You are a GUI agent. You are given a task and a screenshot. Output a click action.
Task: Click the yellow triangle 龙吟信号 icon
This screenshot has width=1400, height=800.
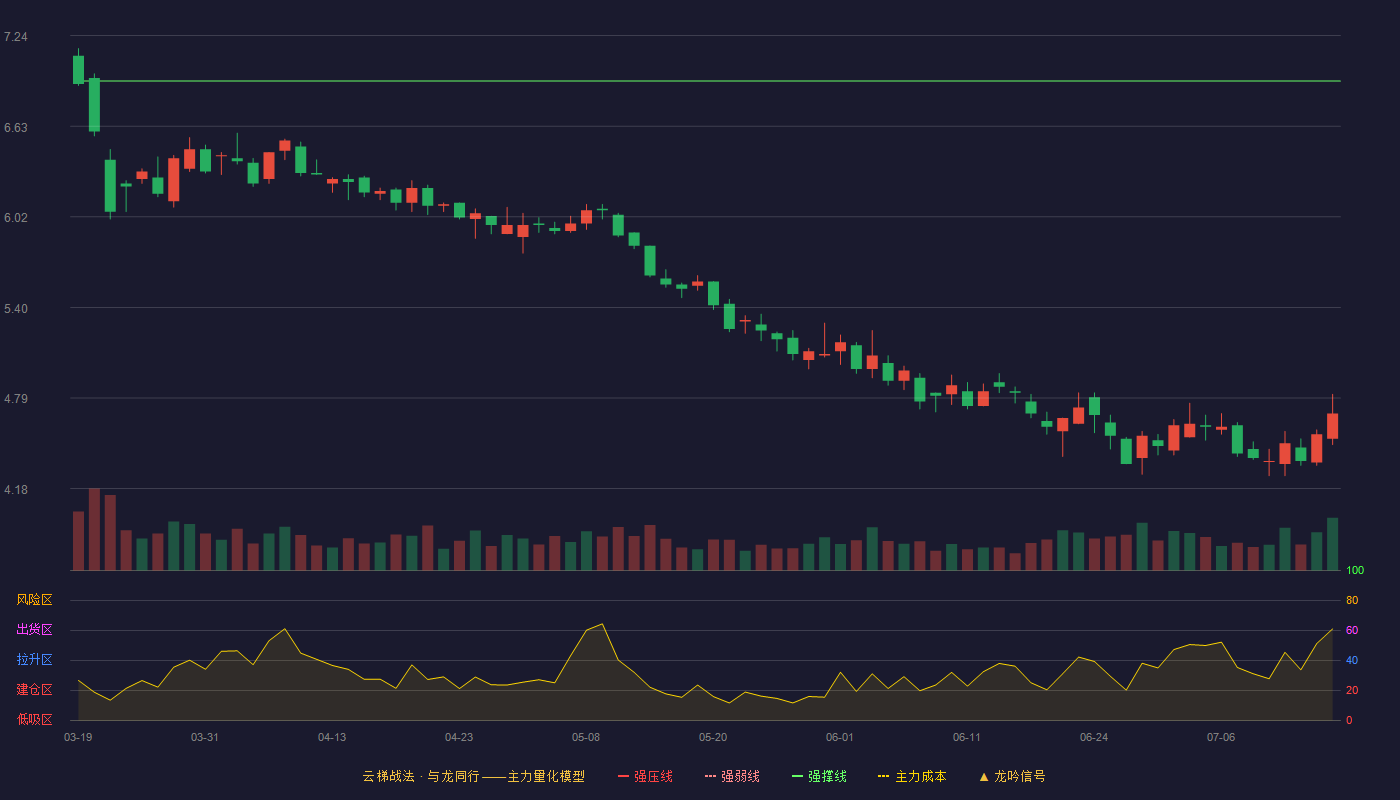[984, 776]
